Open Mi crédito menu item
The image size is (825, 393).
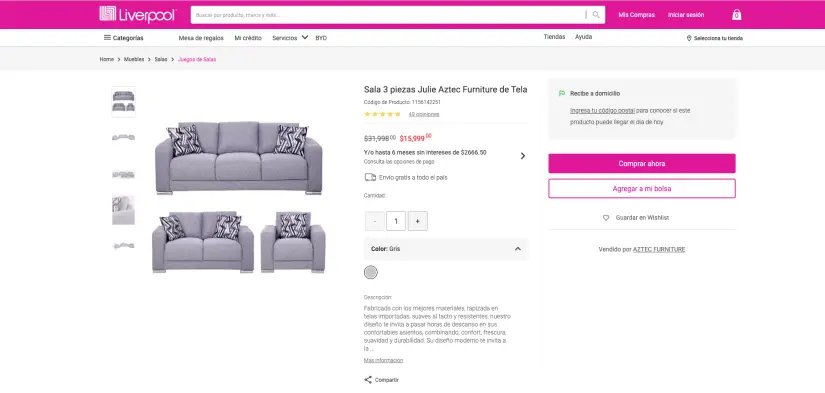pyautogui.click(x=248, y=38)
